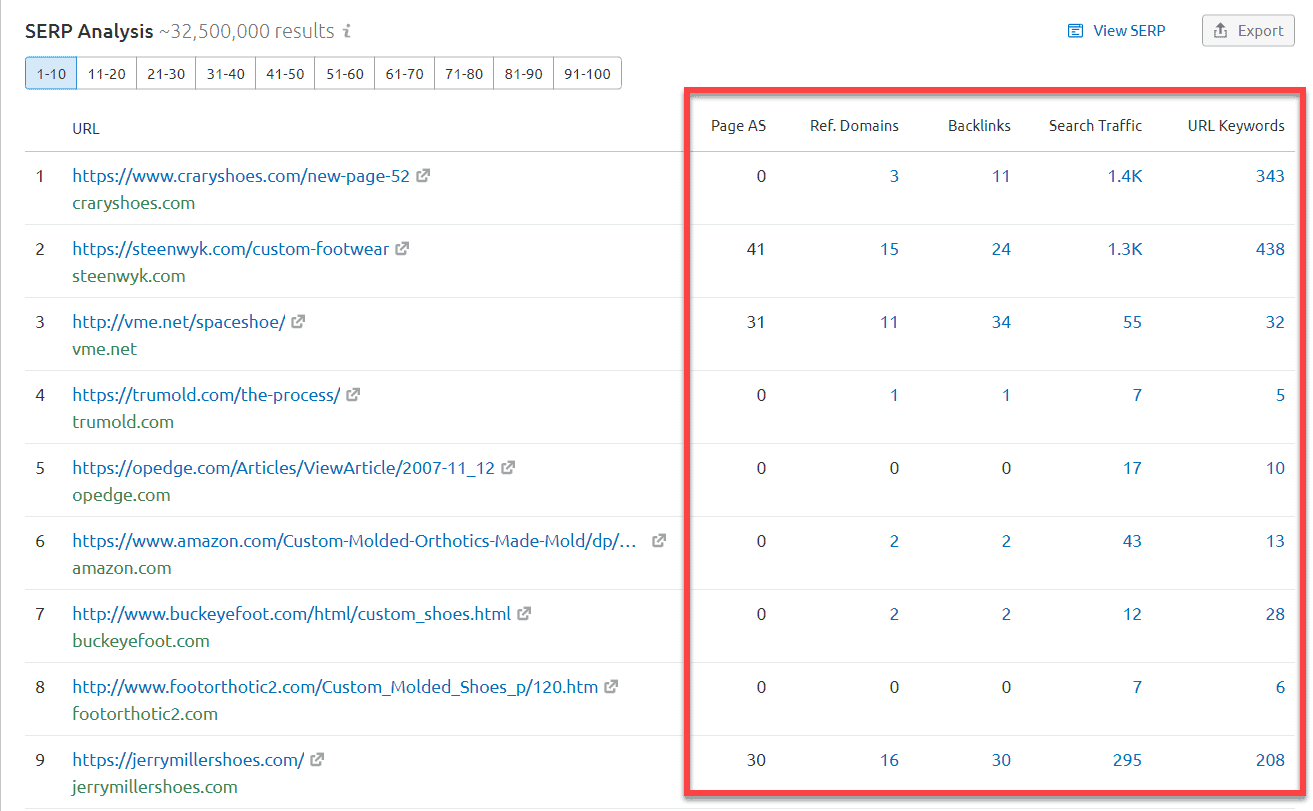Click the Backlinks column header
The image size is (1313, 811).
979,126
